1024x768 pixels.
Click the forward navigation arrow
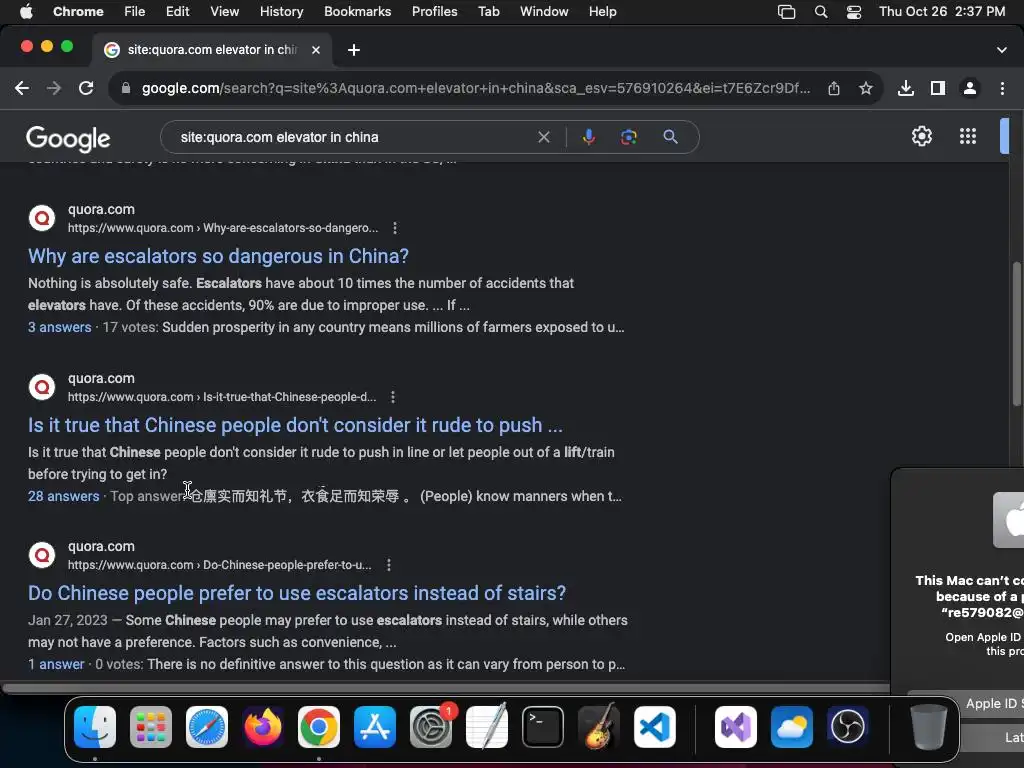[54, 88]
